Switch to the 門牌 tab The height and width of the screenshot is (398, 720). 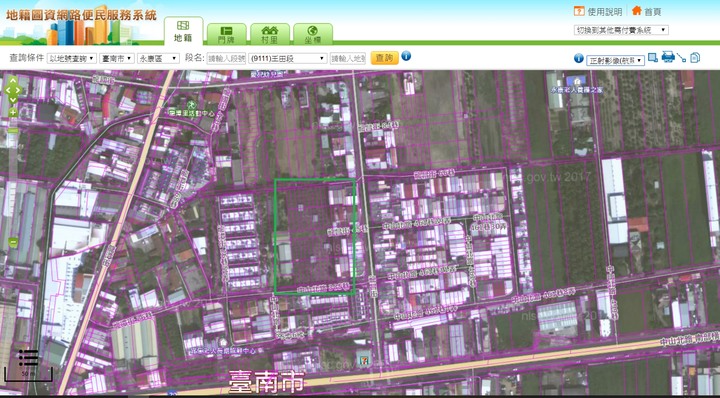point(226,34)
